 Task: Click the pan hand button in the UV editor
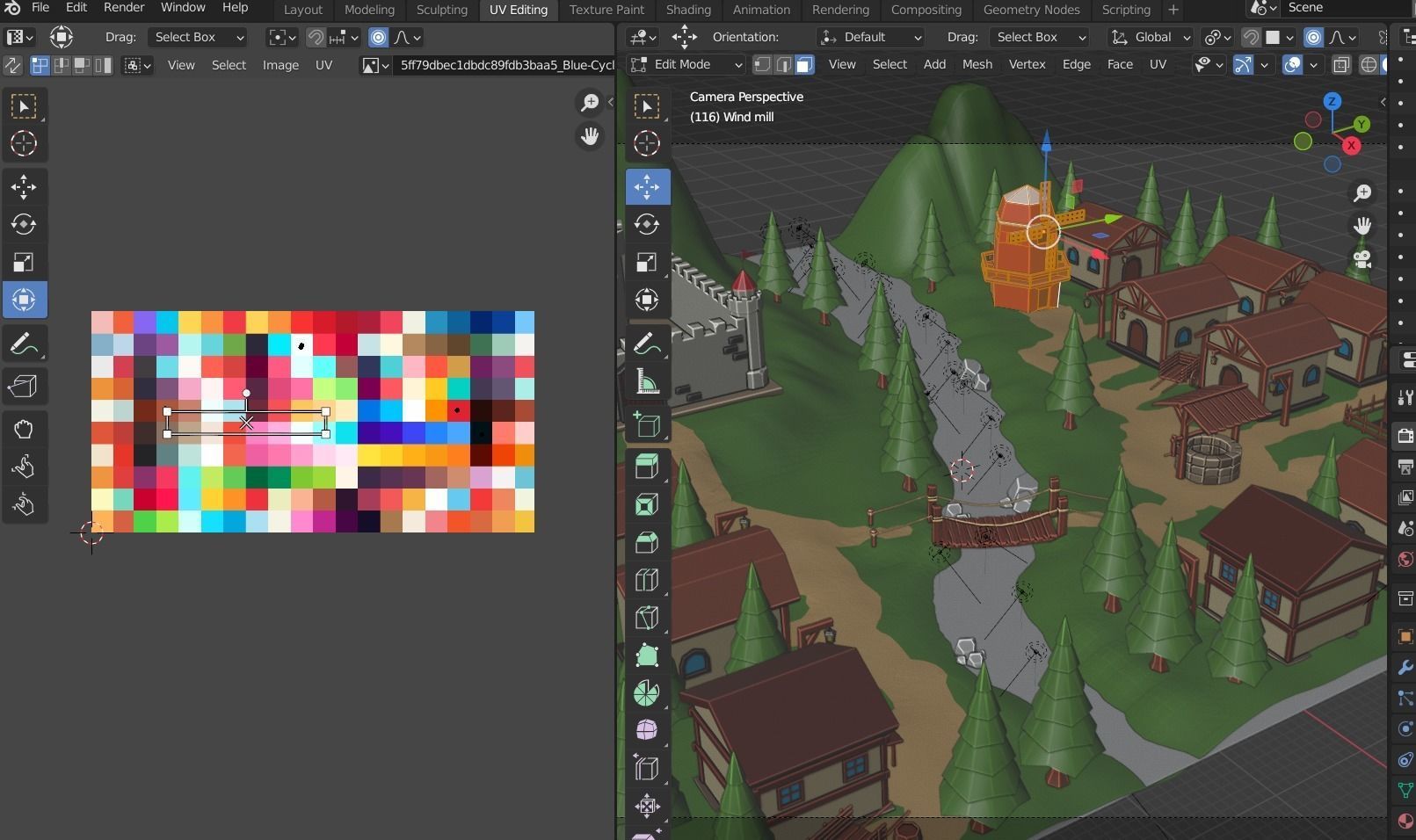[x=590, y=136]
